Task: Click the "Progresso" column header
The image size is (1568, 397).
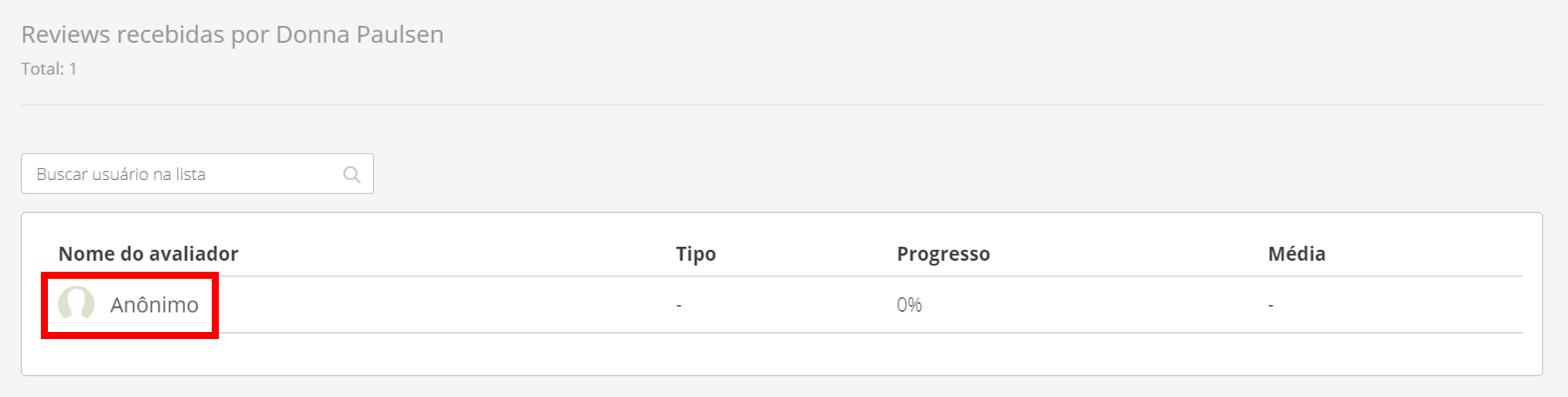Action: click(x=943, y=254)
